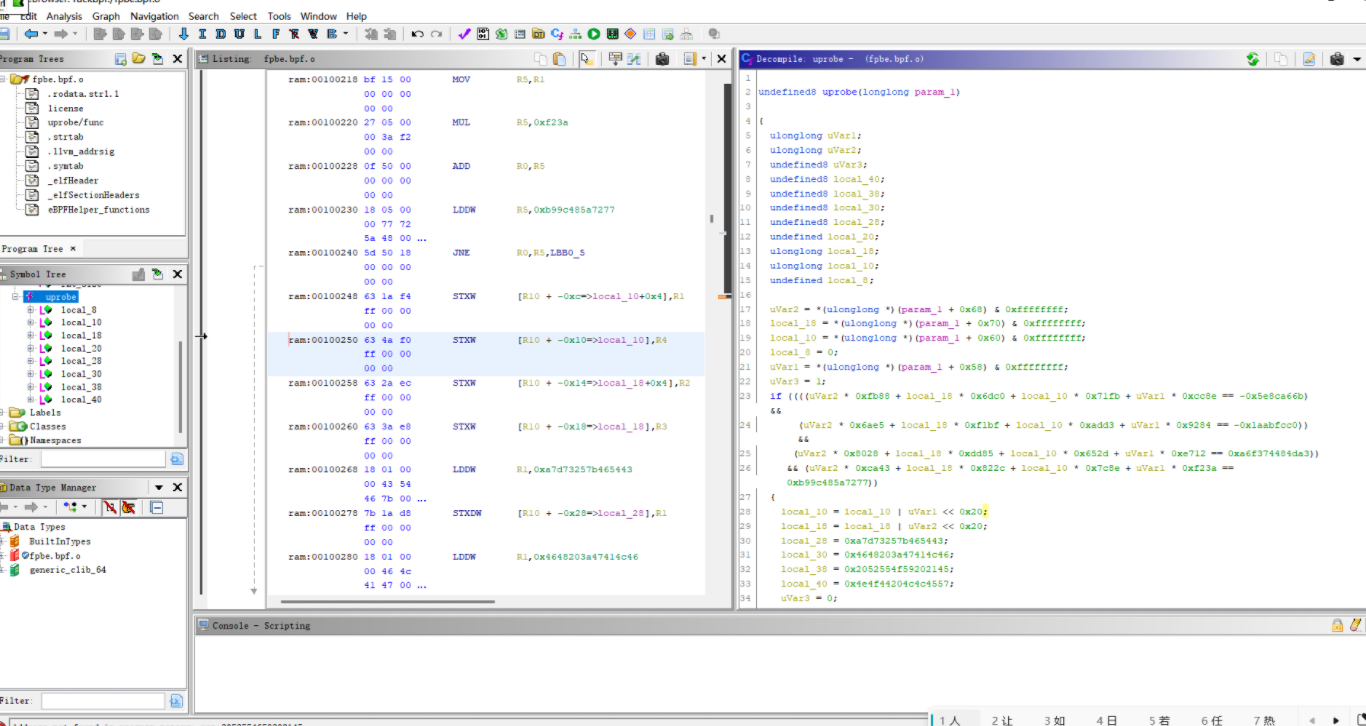Expand local_40 in the Symbol Tree
The image size is (1366, 726).
point(30,399)
